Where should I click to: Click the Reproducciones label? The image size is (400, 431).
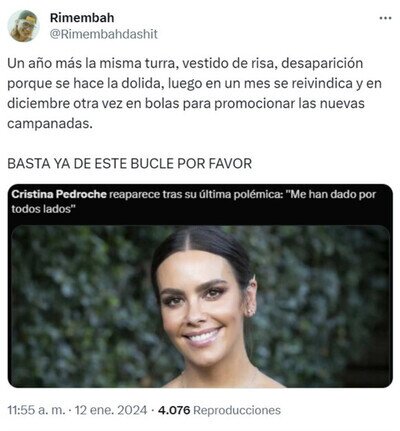coord(237,410)
